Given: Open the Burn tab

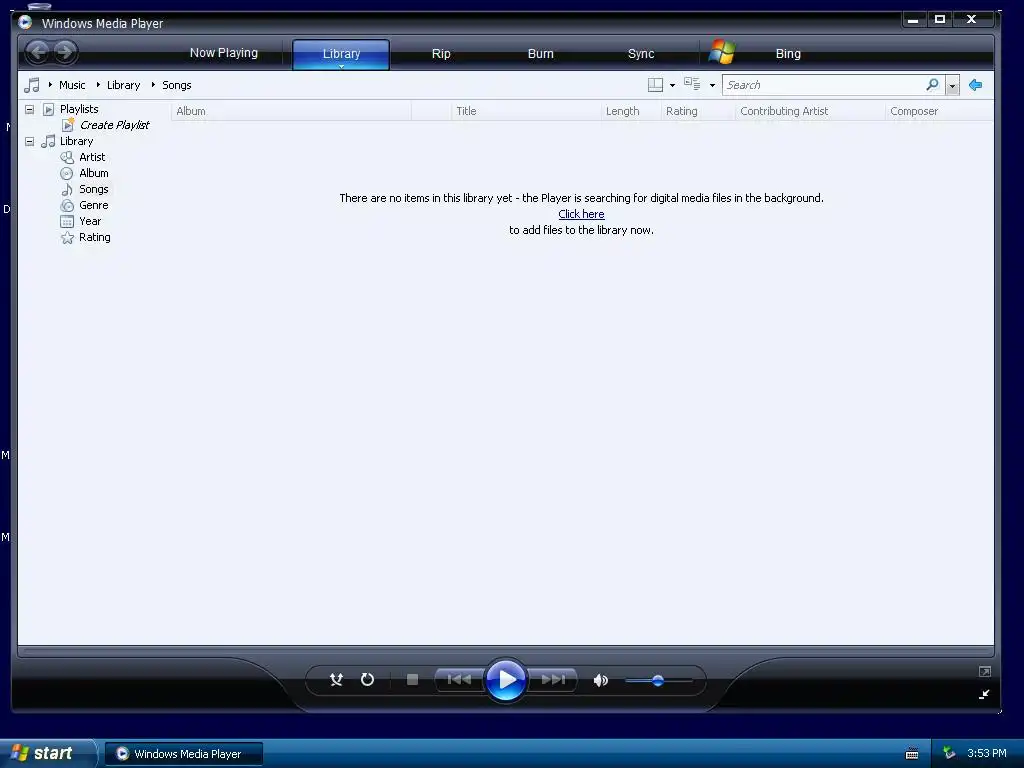Looking at the screenshot, I should [540, 54].
